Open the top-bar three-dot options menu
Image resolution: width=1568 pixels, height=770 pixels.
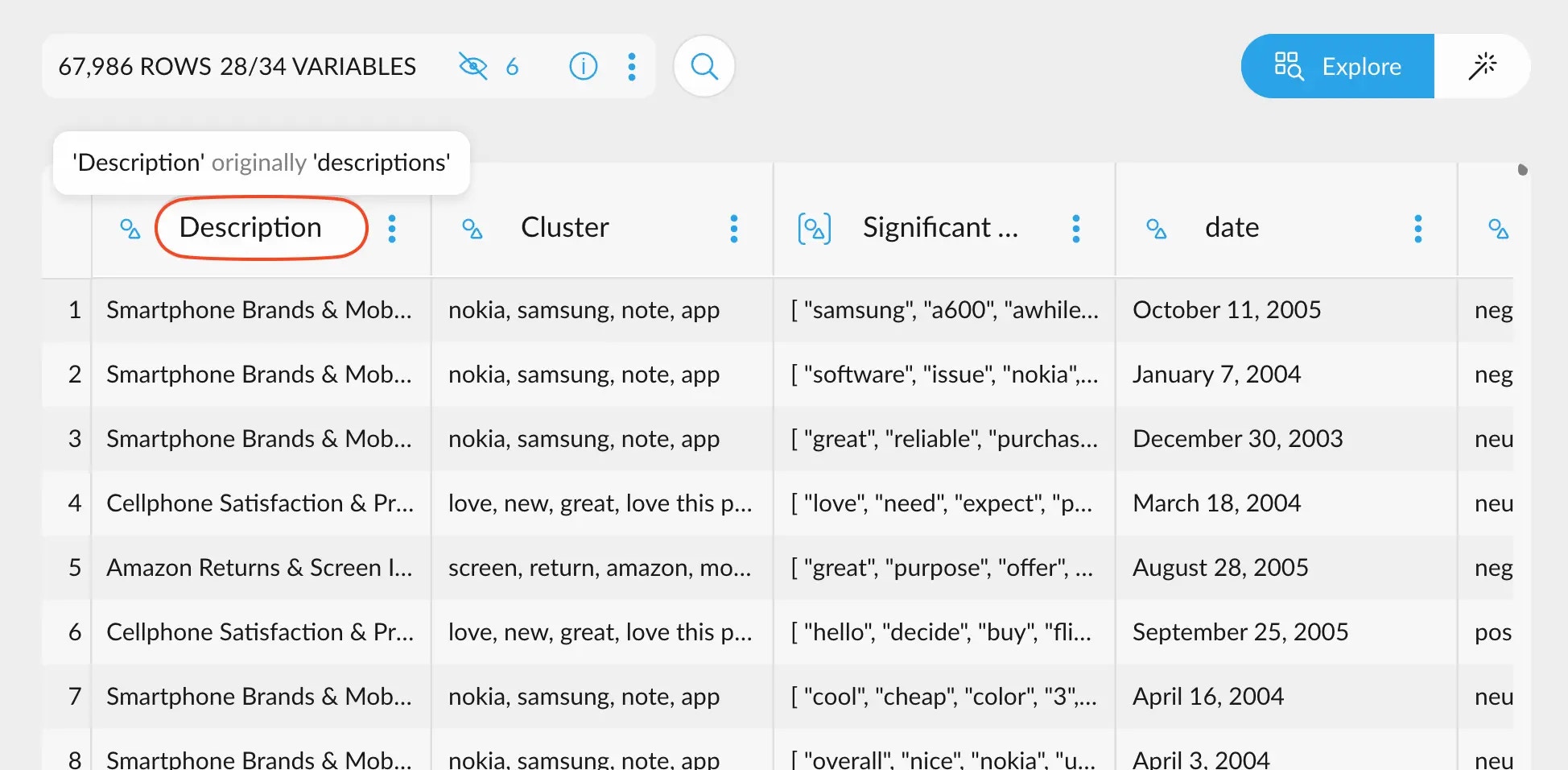[633, 66]
